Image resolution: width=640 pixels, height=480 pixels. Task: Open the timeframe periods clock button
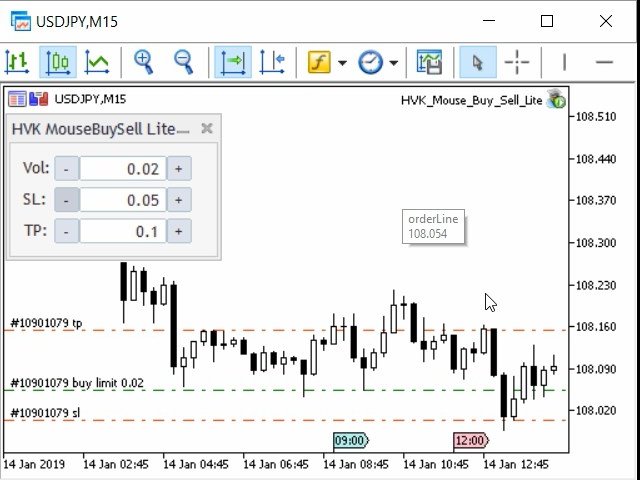(x=370, y=62)
